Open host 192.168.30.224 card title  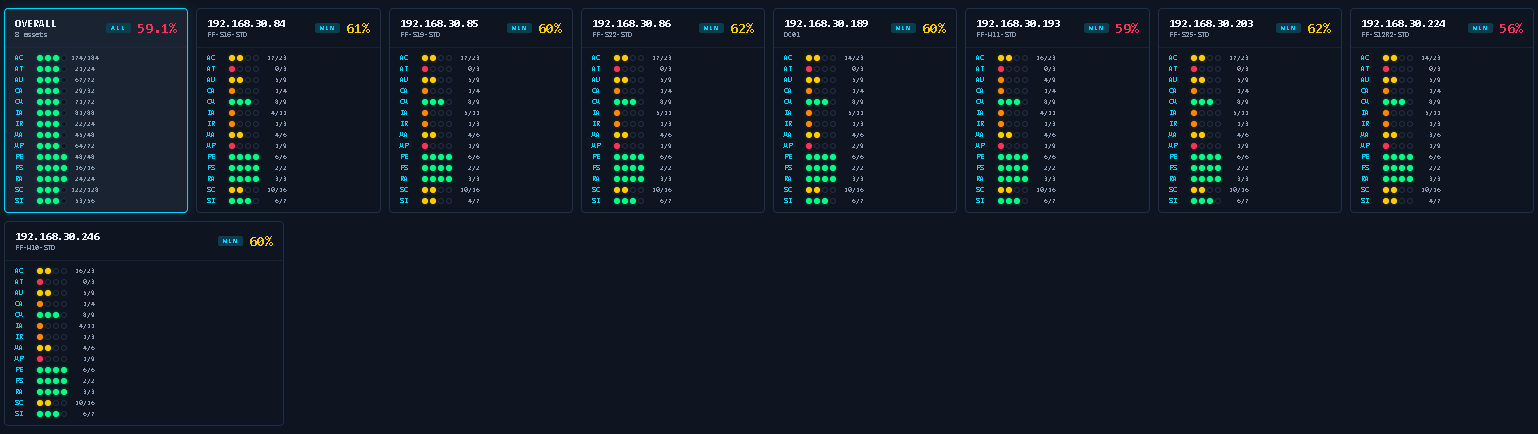[1403, 24]
